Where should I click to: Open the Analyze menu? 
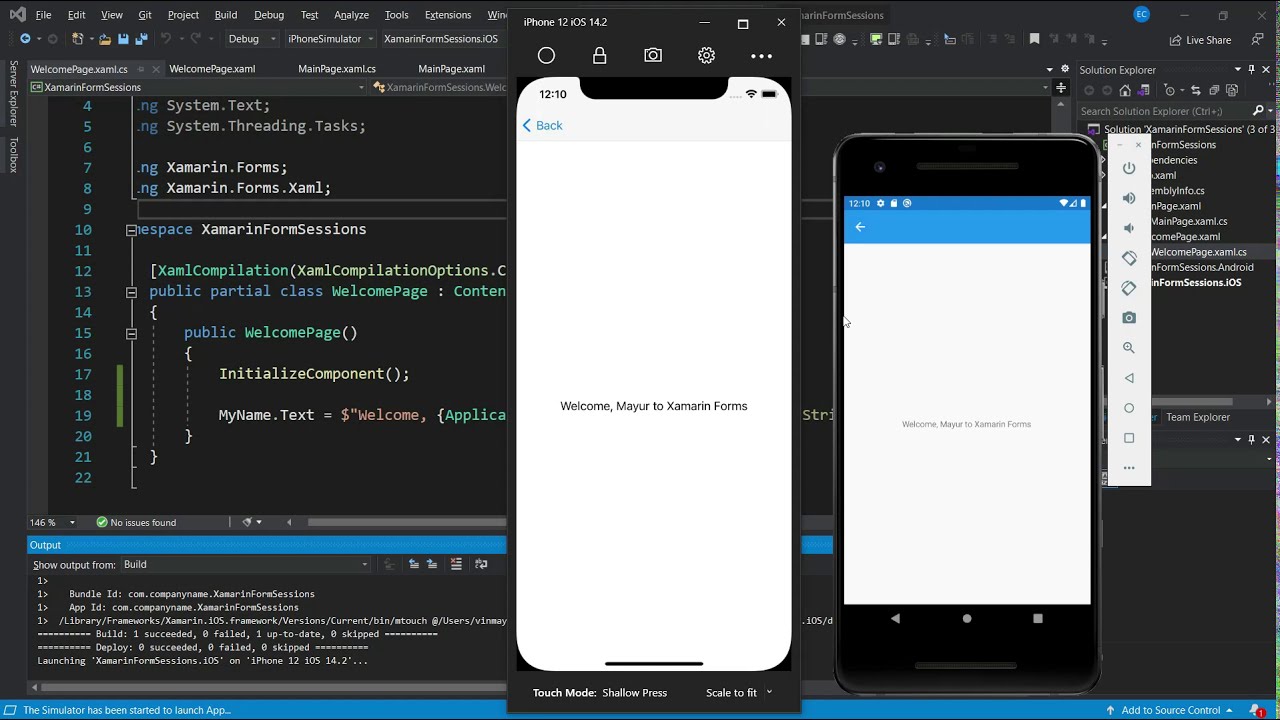click(x=351, y=15)
